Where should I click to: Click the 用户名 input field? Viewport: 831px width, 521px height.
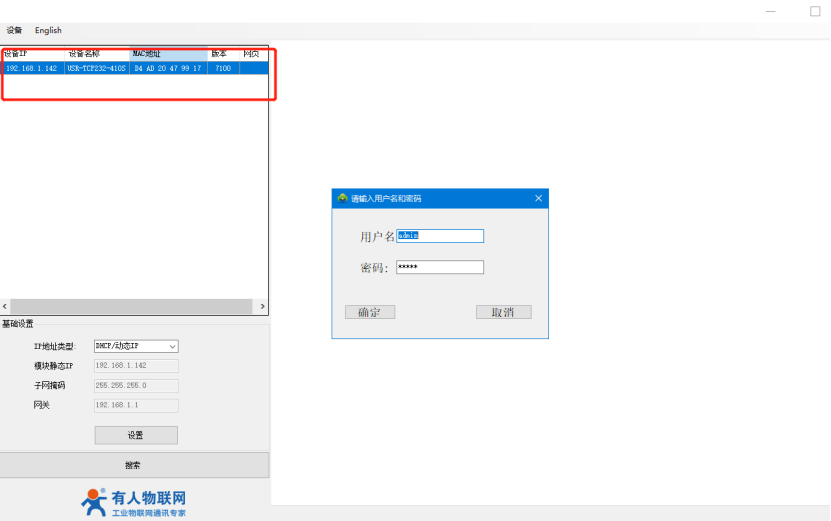pyautogui.click(x=440, y=236)
